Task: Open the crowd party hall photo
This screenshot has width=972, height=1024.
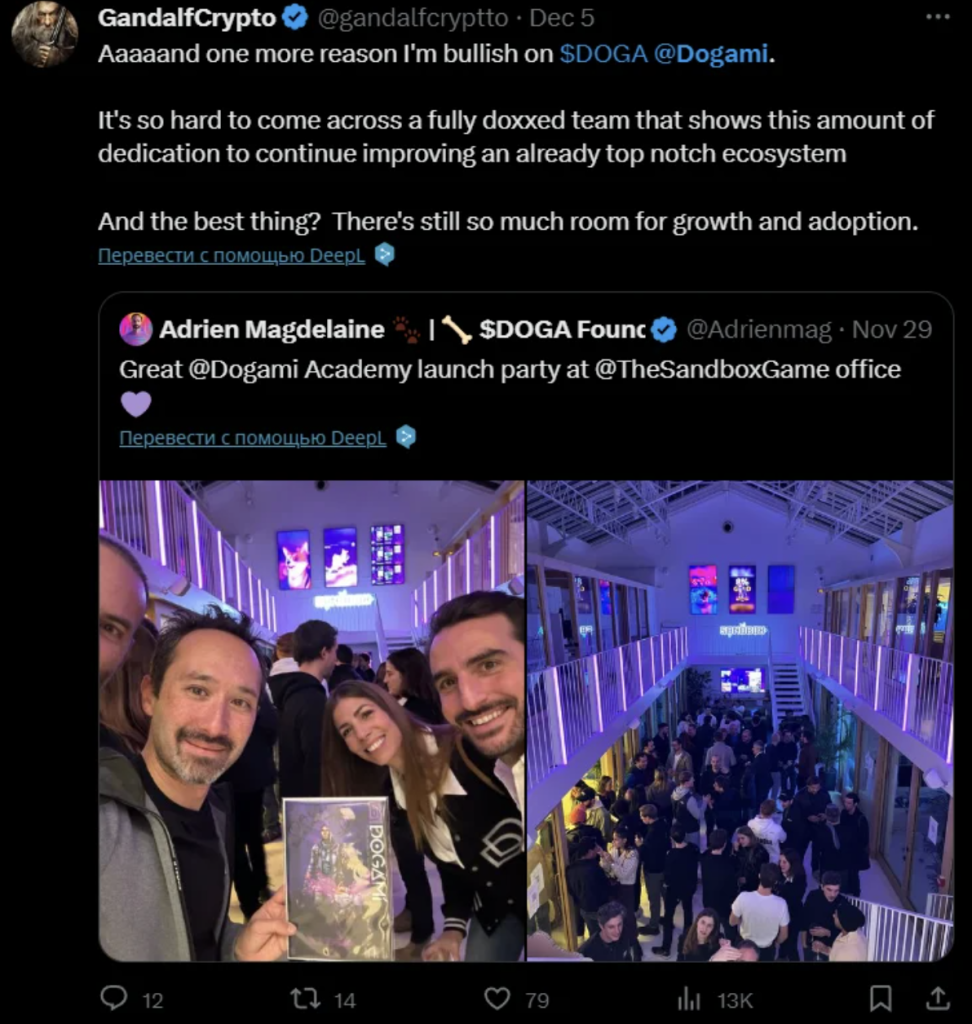Action: tap(740, 720)
